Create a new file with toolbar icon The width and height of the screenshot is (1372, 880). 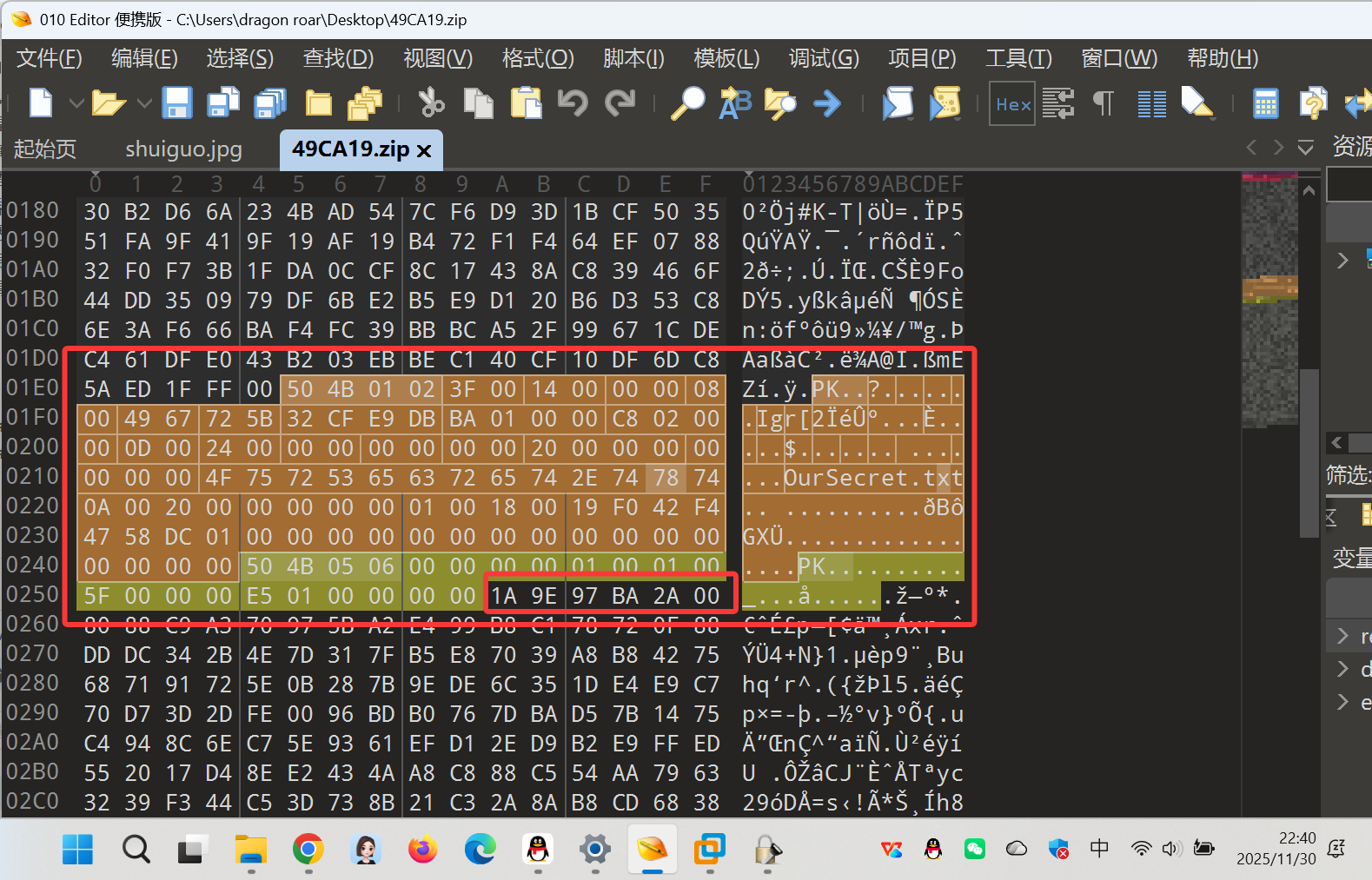pyautogui.click(x=41, y=103)
